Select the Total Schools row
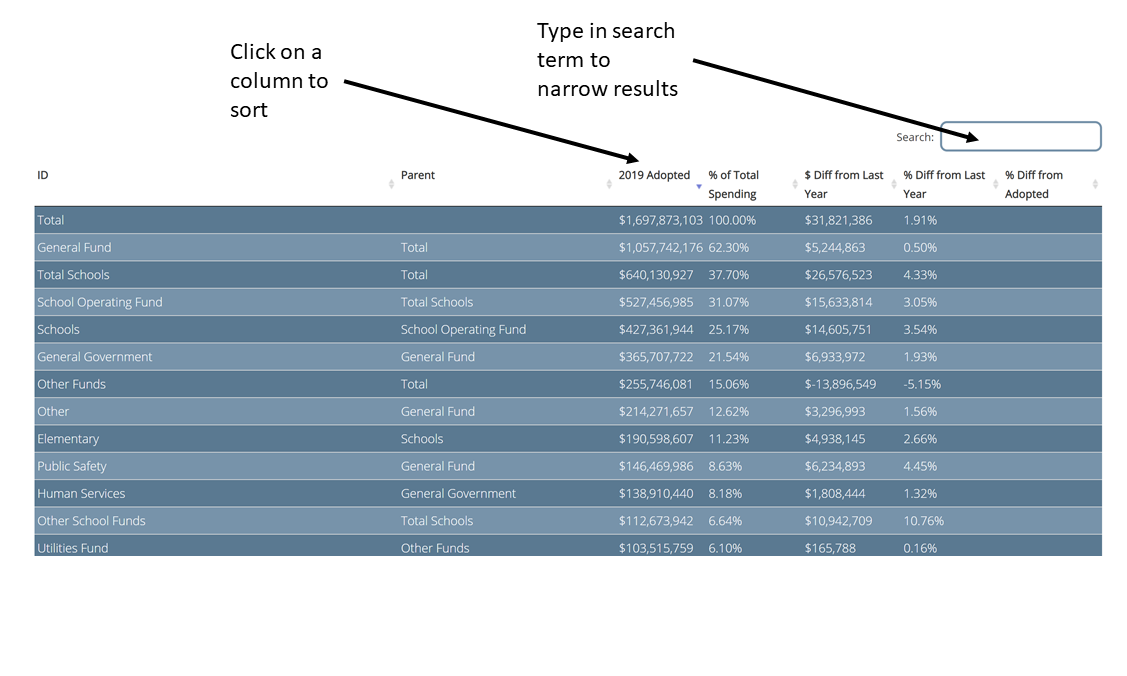1127x676 pixels. tap(73, 275)
